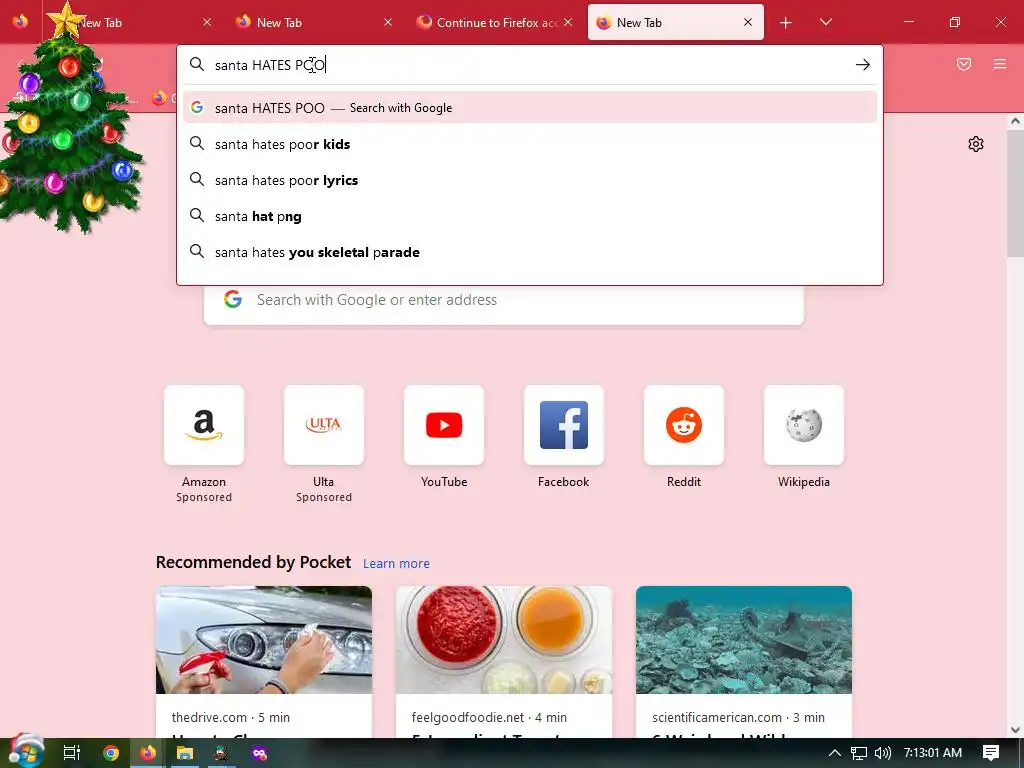The height and width of the screenshot is (768, 1024).
Task: Open the network status tray icon
Action: click(x=859, y=753)
